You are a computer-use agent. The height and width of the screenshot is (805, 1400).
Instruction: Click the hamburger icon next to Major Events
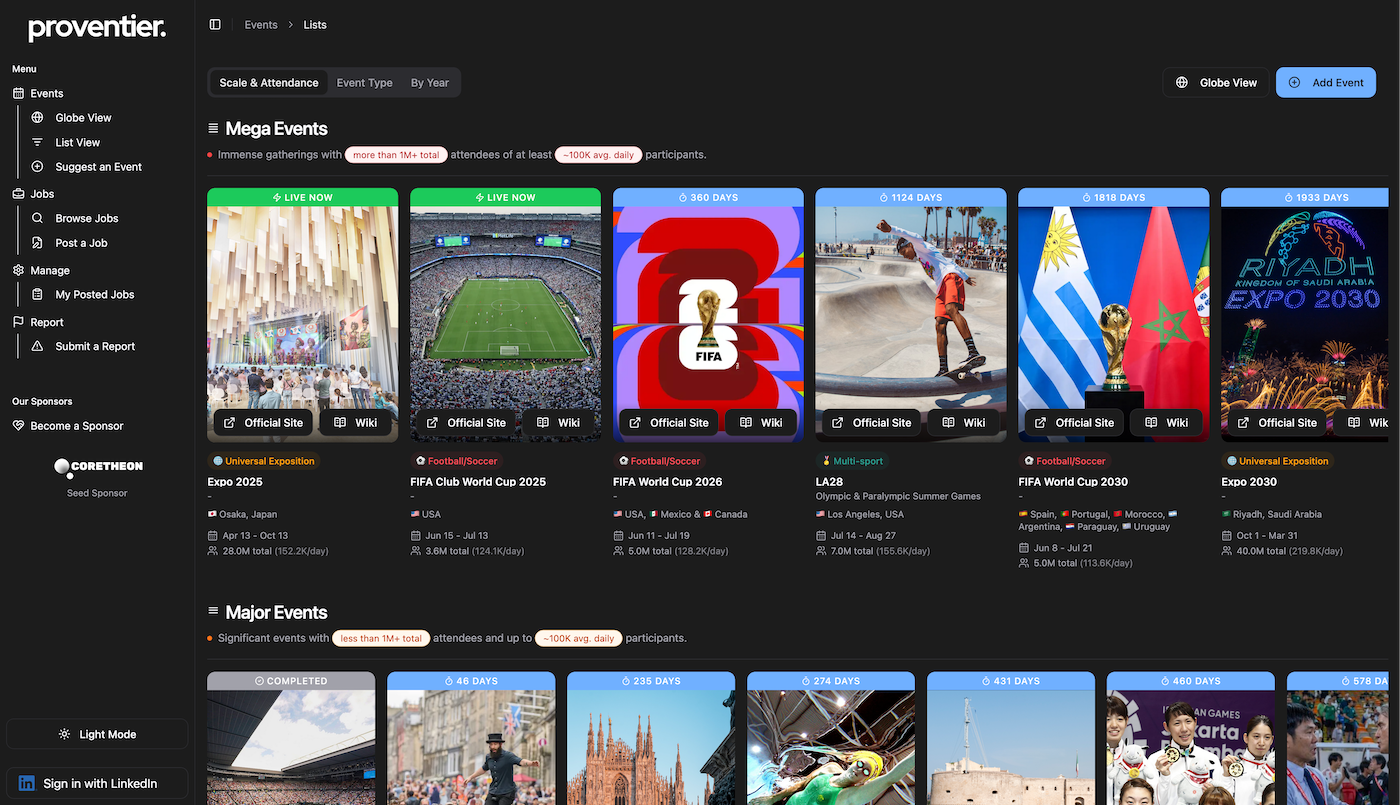pyautogui.click(x=213, y=612)
